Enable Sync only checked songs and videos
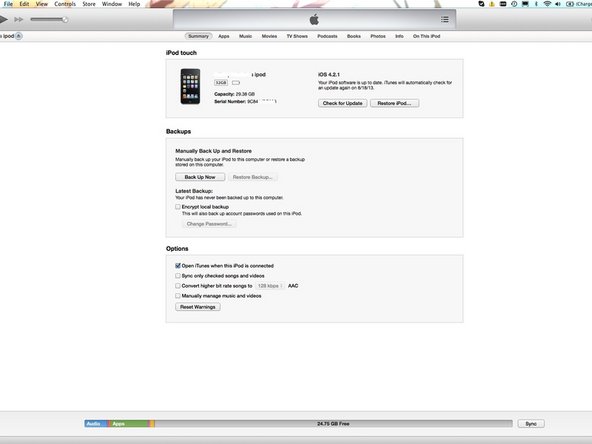 point(177,276)
